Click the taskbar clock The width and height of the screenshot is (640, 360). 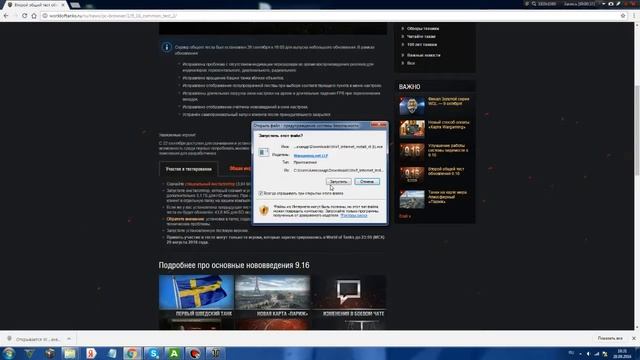pyautogui.click(x=623, y=353)
